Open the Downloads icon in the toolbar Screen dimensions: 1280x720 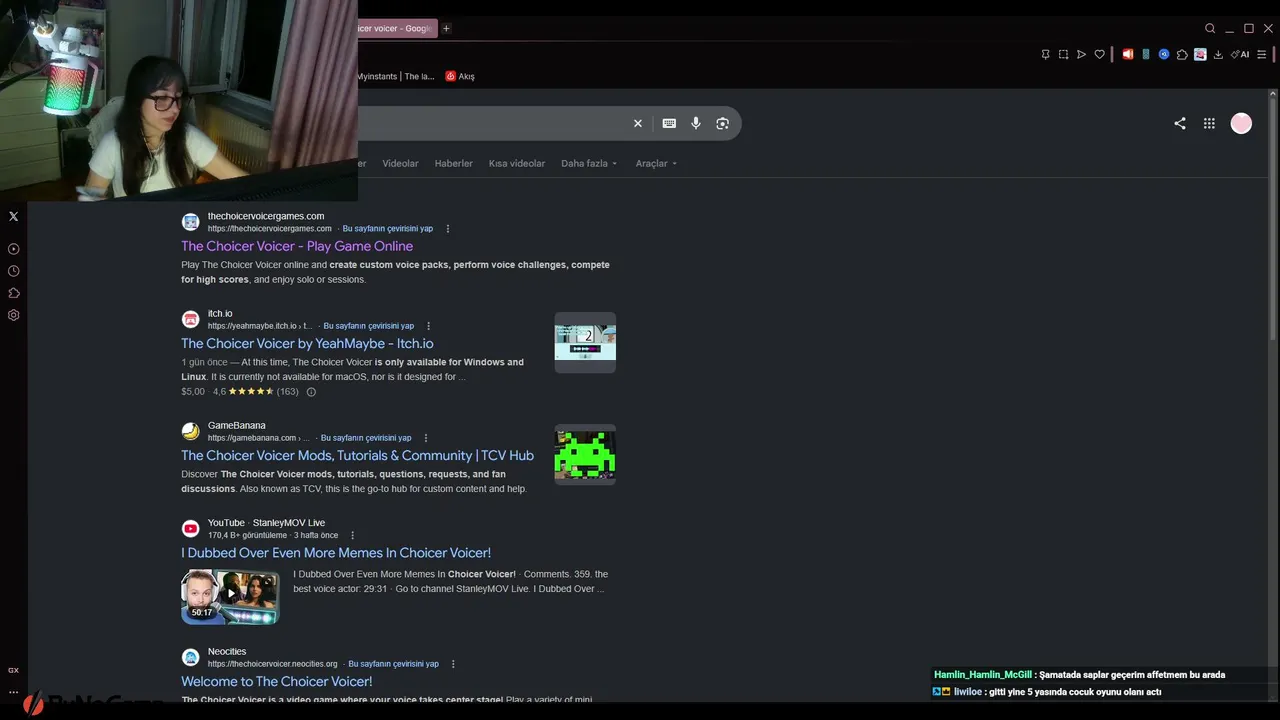(1218, 54)
